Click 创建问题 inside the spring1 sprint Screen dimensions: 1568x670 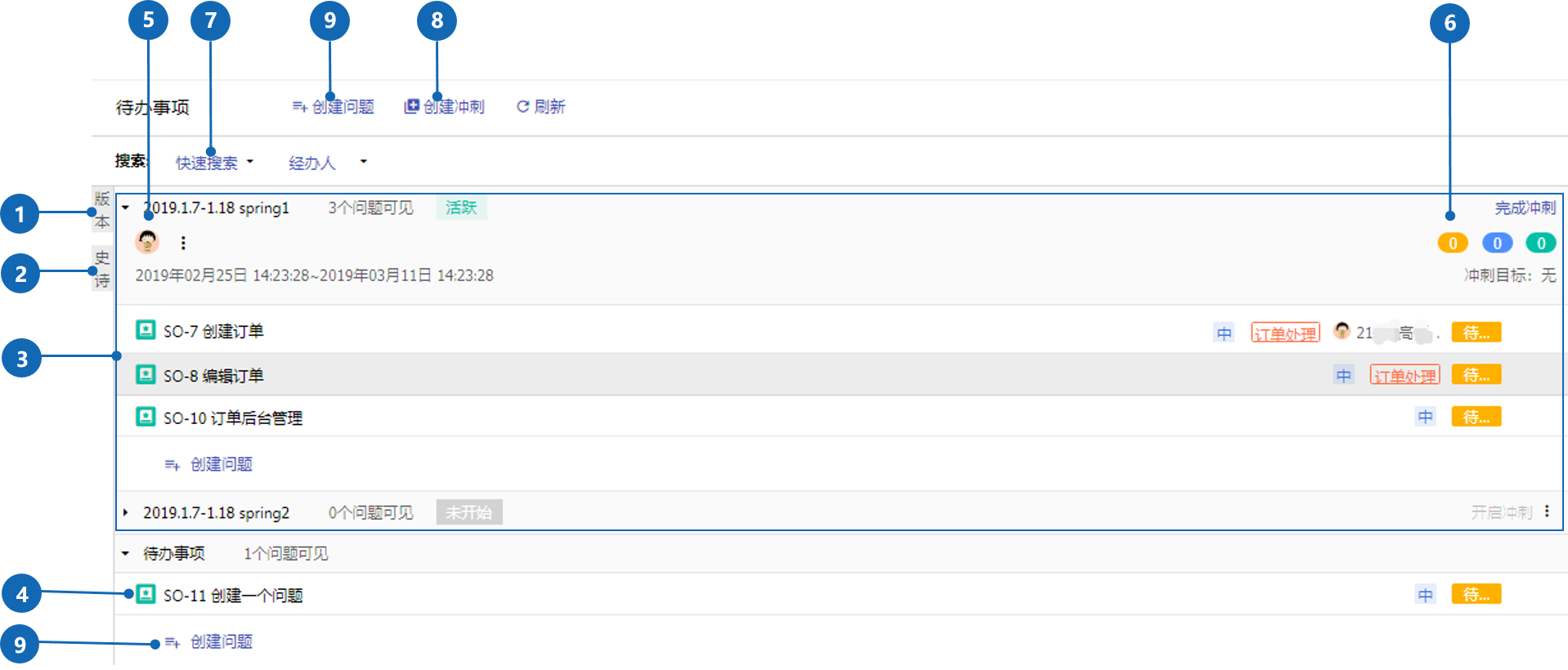click(209, 464)
